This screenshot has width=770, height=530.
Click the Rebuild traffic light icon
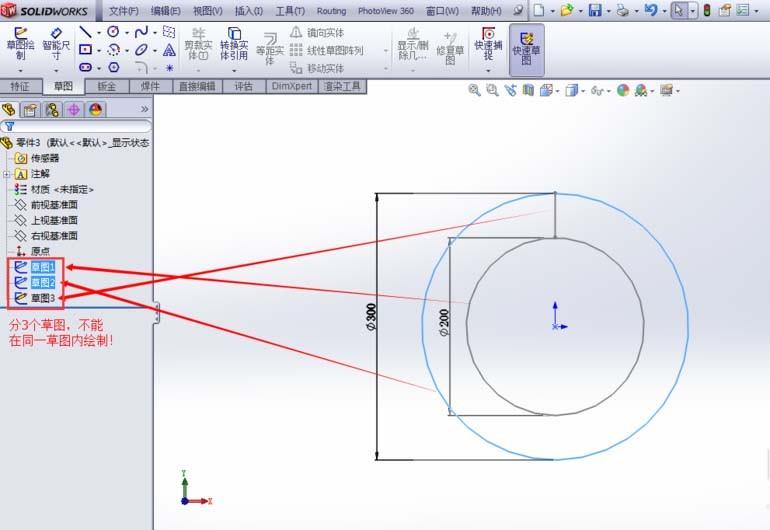[707, 10]
